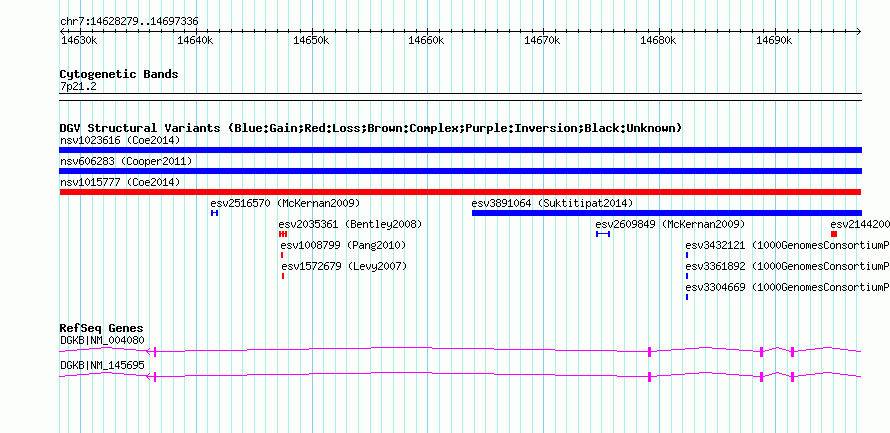Screen dimensions: 890x433
Task: Click the 14660k ruler tick label
Action: [426, 41]
